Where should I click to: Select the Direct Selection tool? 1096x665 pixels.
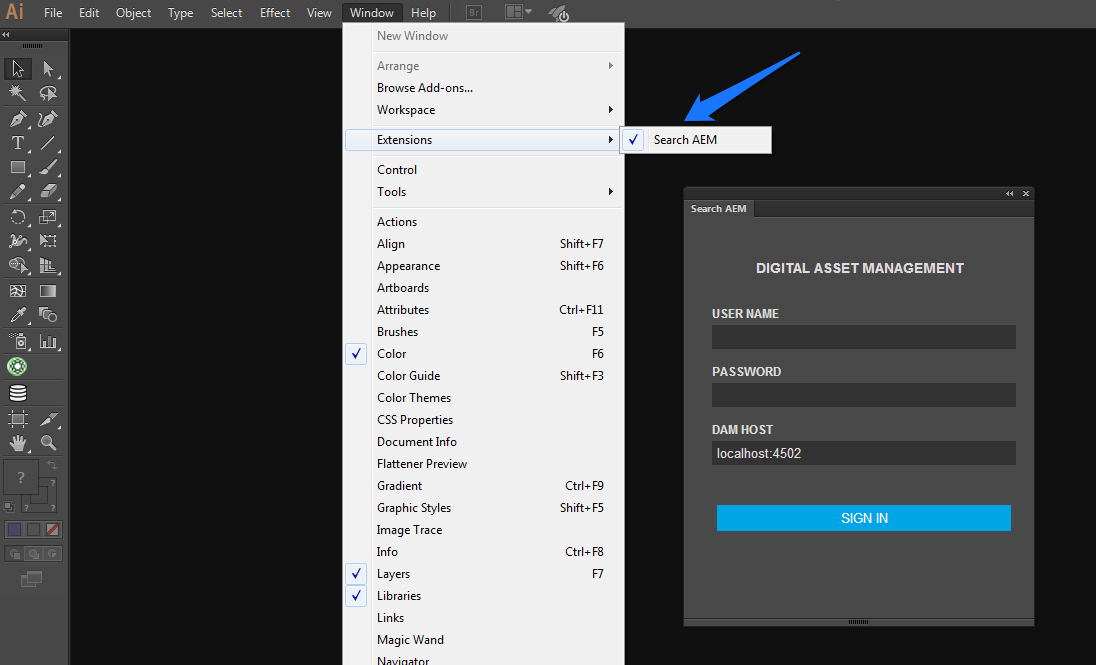[48, 69]
